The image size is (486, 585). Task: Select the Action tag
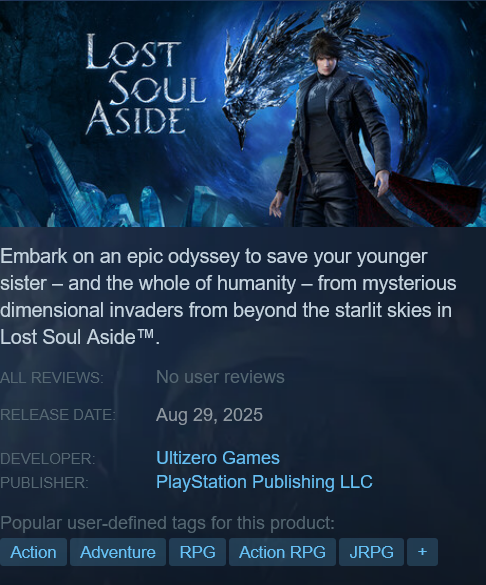click(x=34, y=552)
